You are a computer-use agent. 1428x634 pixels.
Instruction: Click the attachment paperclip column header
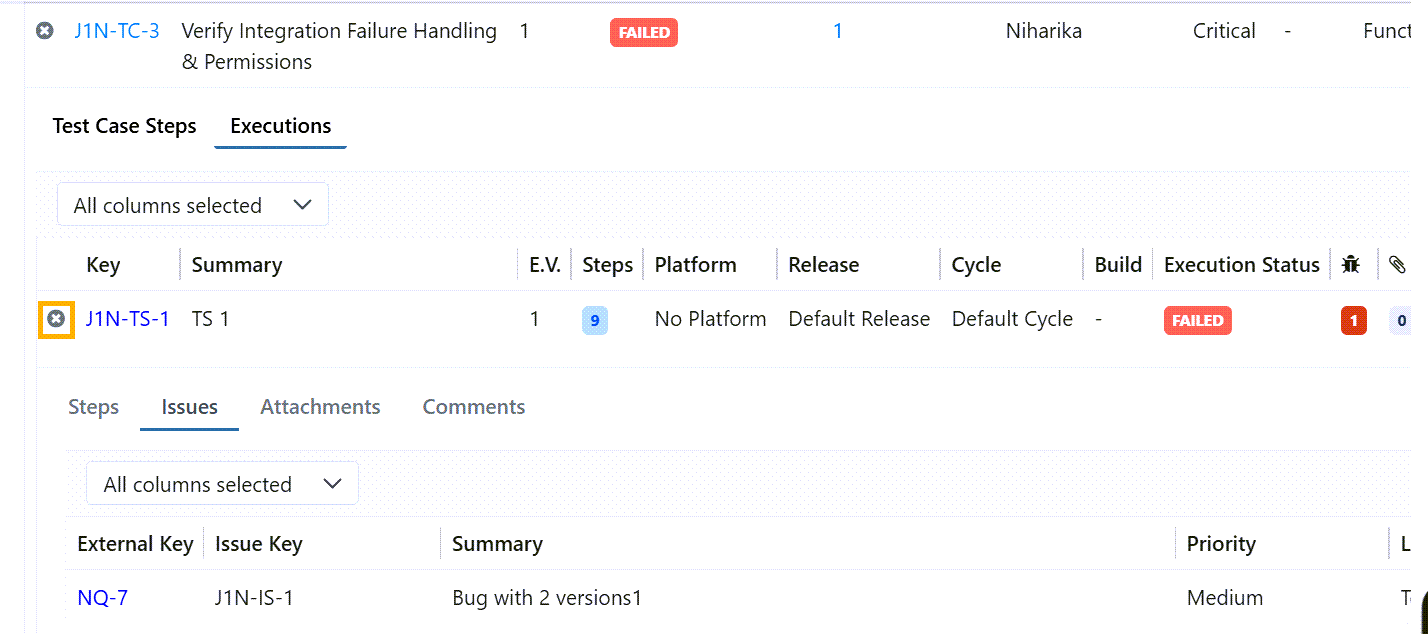click(x=1397, y=265)
